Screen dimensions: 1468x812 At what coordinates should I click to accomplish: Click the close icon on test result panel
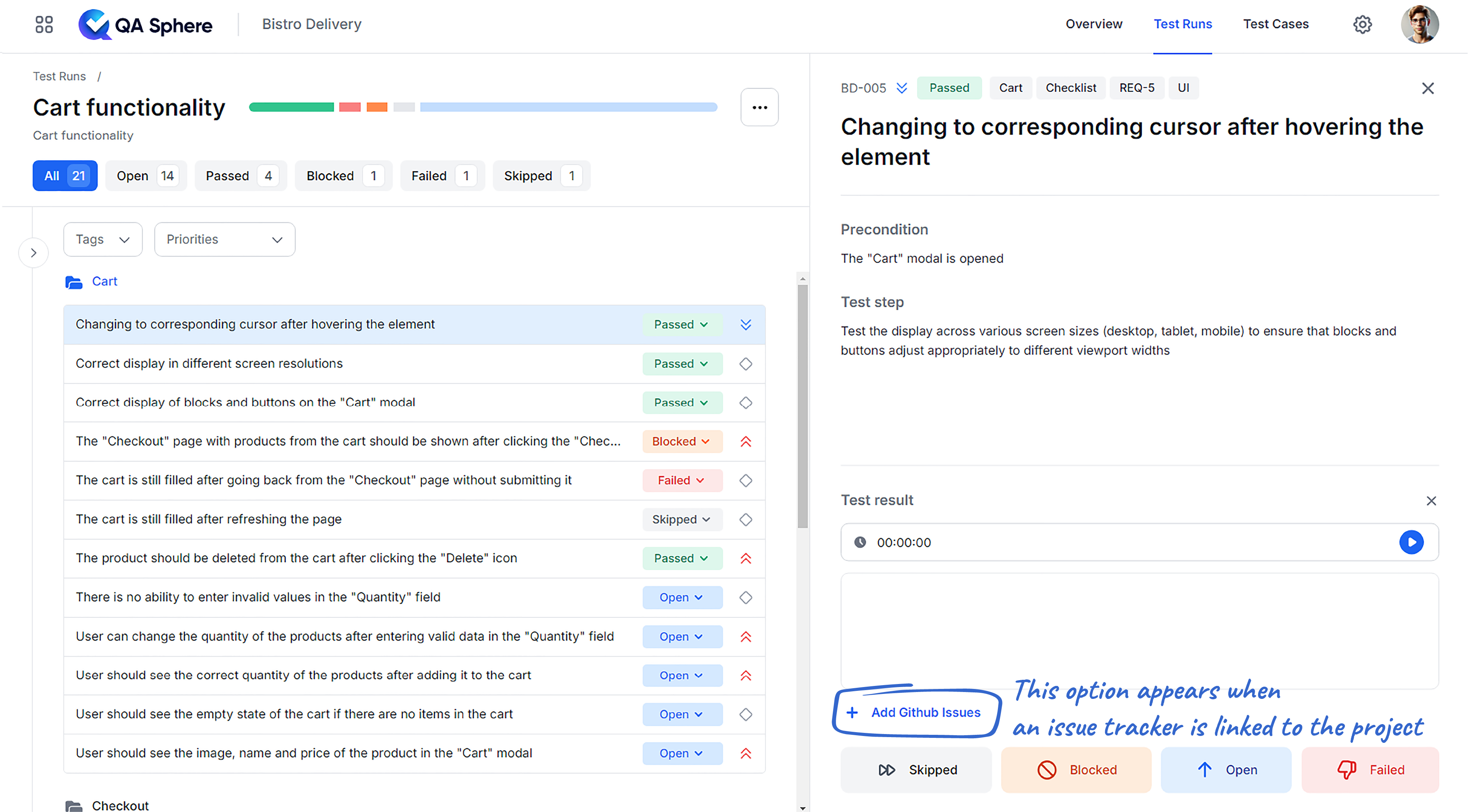coord(1431,499)
